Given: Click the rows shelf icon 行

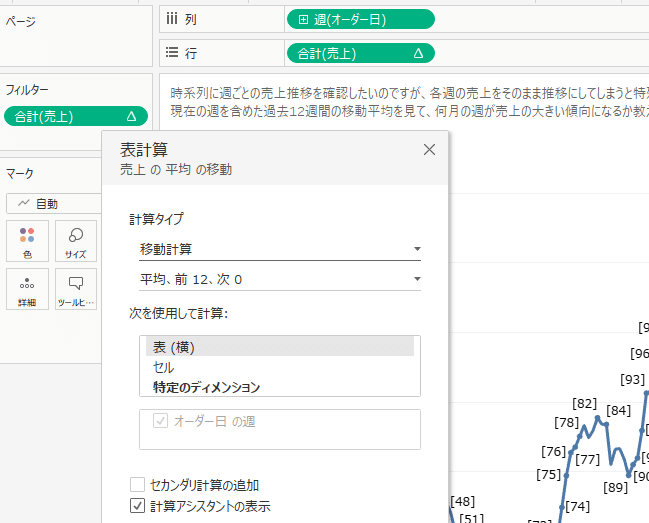Looking at the screenshot, I should (172, 53).
